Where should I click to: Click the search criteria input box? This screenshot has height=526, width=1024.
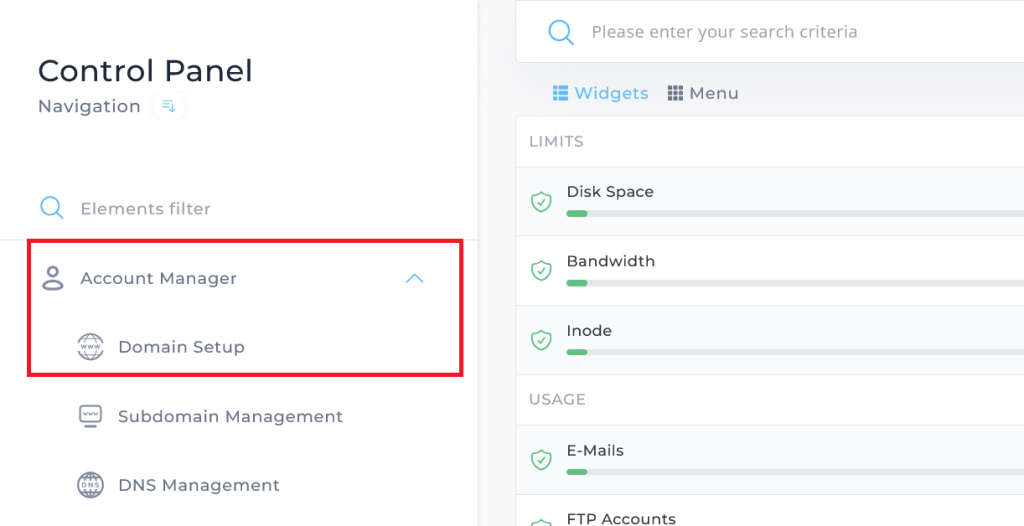point(780,32)
